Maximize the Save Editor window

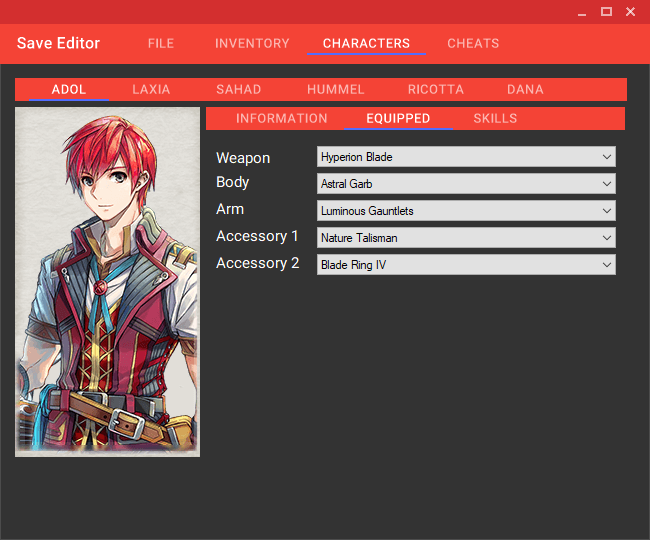(x=606, y=12)
